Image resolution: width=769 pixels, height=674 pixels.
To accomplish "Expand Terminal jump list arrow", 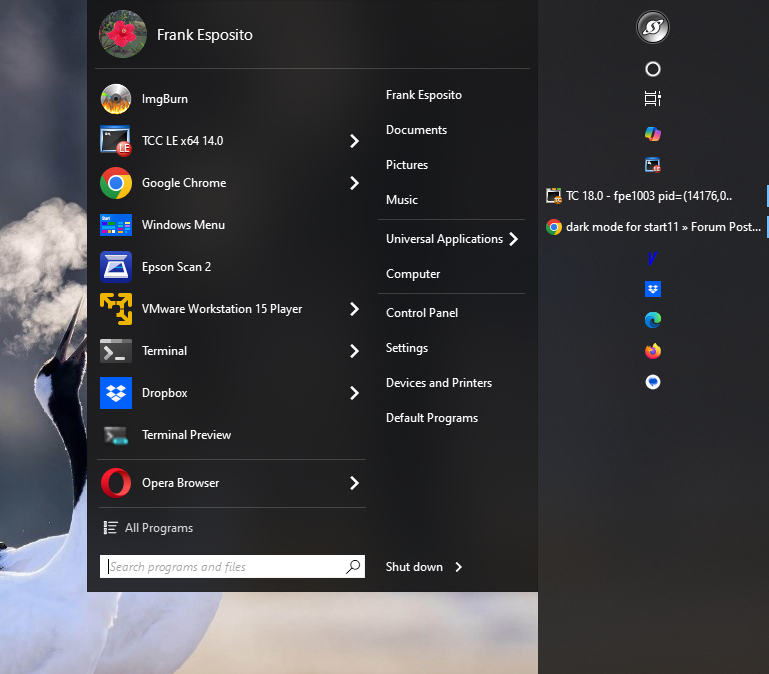I will point(355,351).
